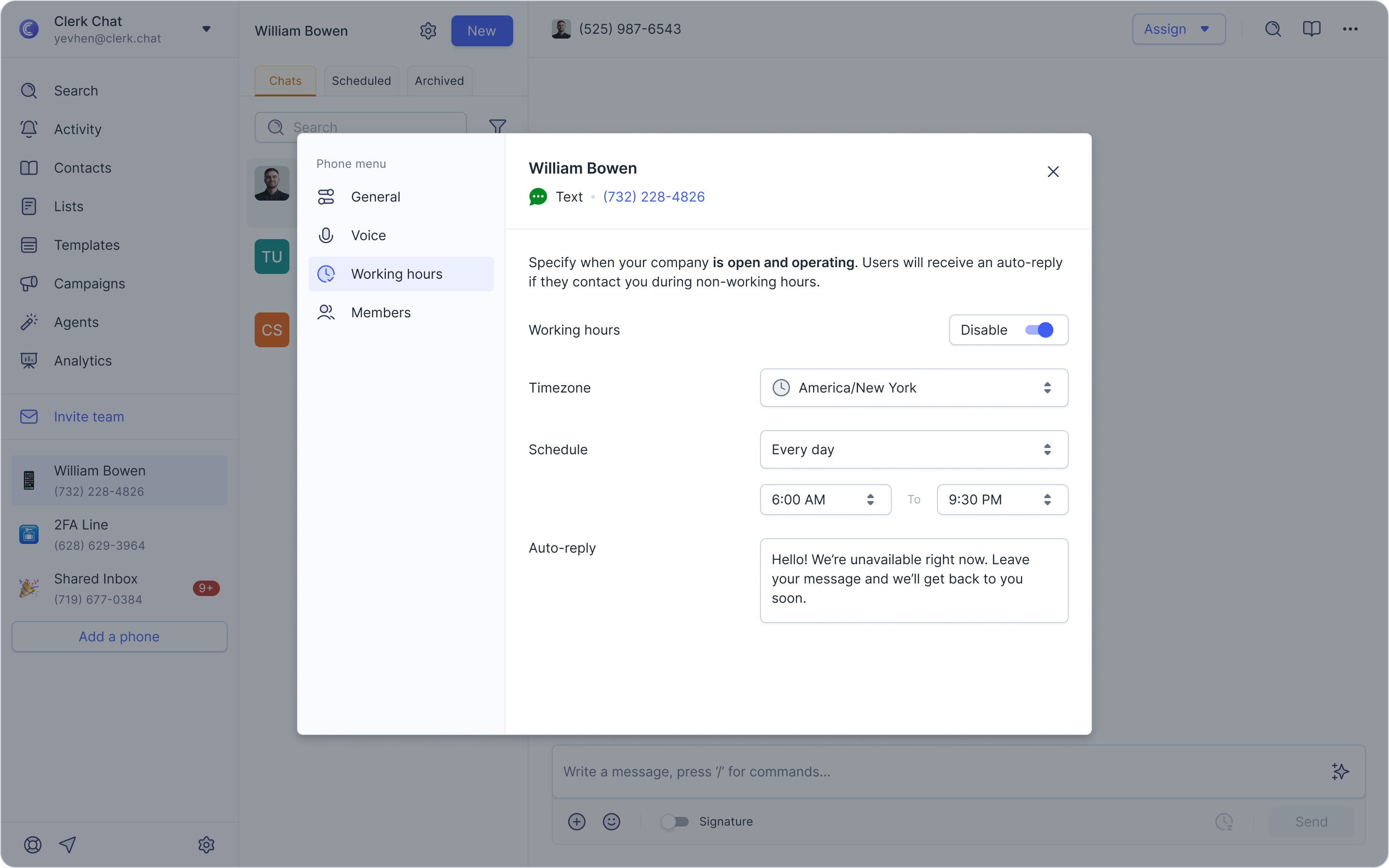Select General in the Phone menu

click(x=401, y=197)
